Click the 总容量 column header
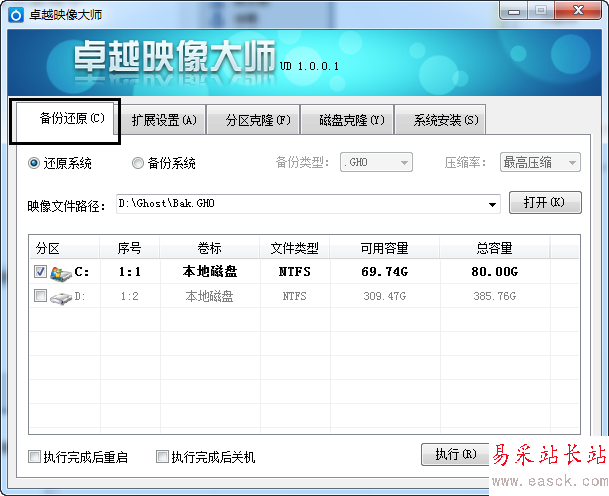The image size is (609, 496). 494,248
